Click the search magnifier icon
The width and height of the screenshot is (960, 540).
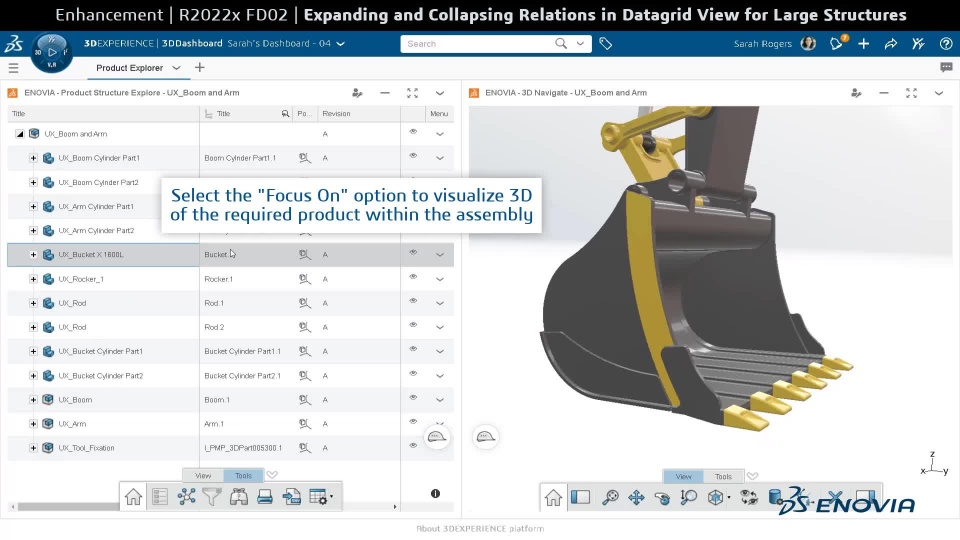[x=561, y=43]
